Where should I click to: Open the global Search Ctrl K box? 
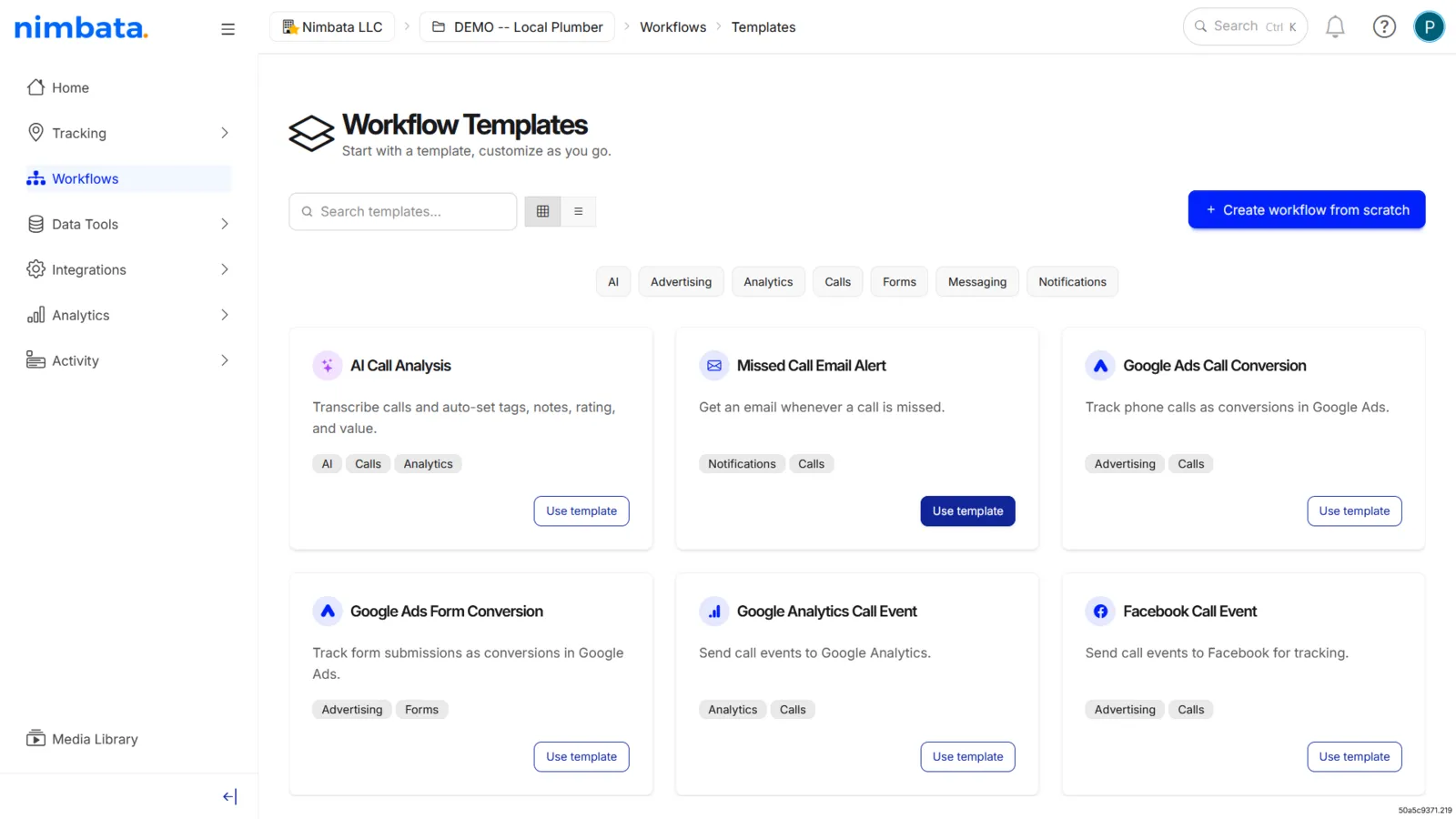tap(1245, 26)
